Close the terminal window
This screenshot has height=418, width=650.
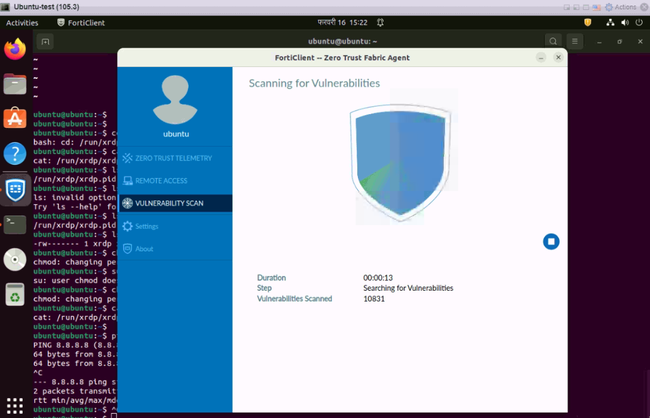pos(640,41)
